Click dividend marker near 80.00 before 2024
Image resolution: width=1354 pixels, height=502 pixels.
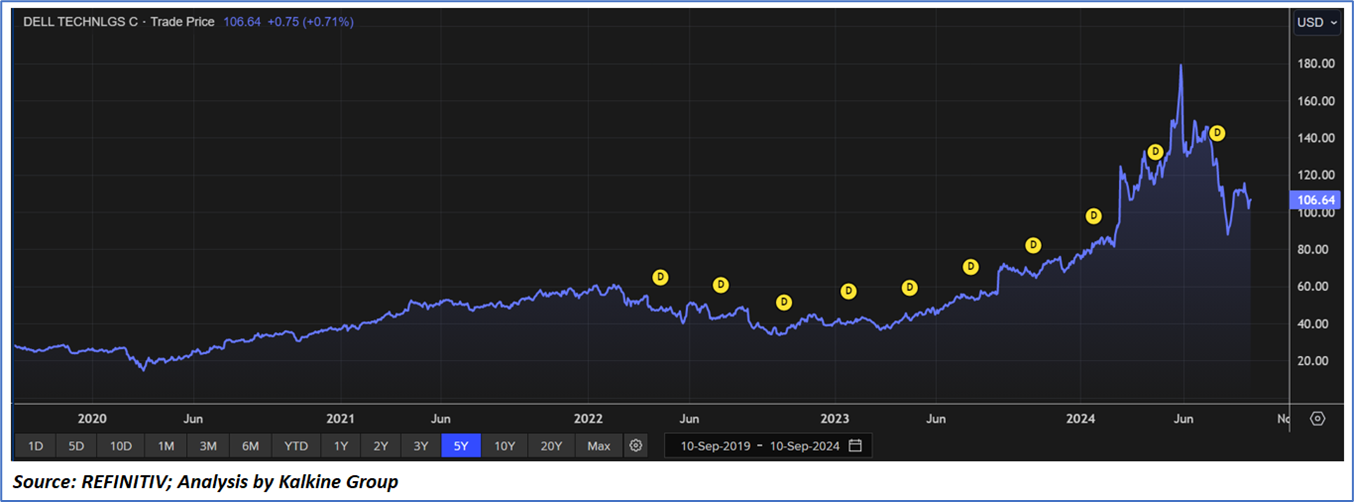(1034, 245)
